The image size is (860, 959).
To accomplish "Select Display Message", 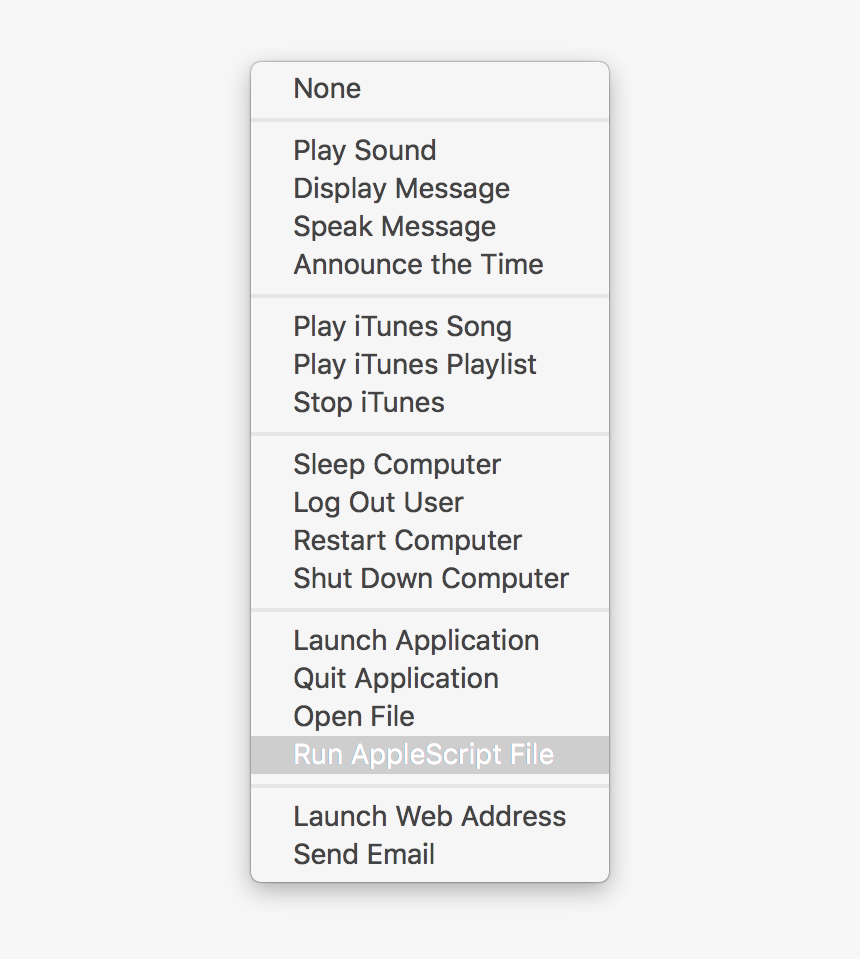I will tap(401, 188).
